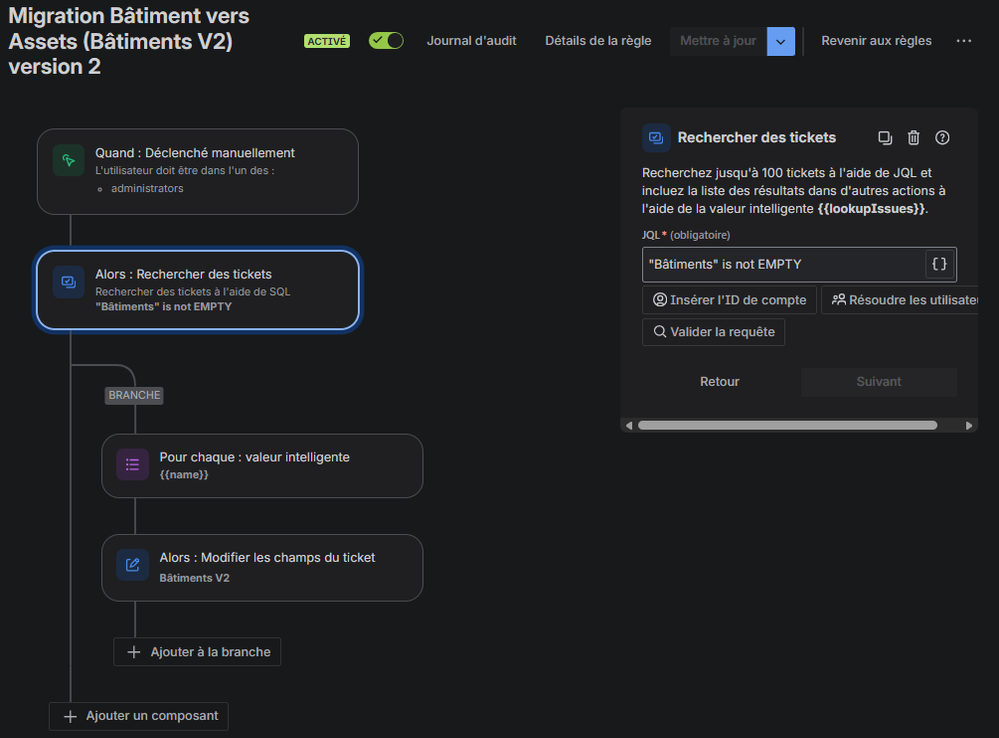Toggle the rule enabled switch
The height and width of the screenshot is (738, 999).
[x=386, y=41]
